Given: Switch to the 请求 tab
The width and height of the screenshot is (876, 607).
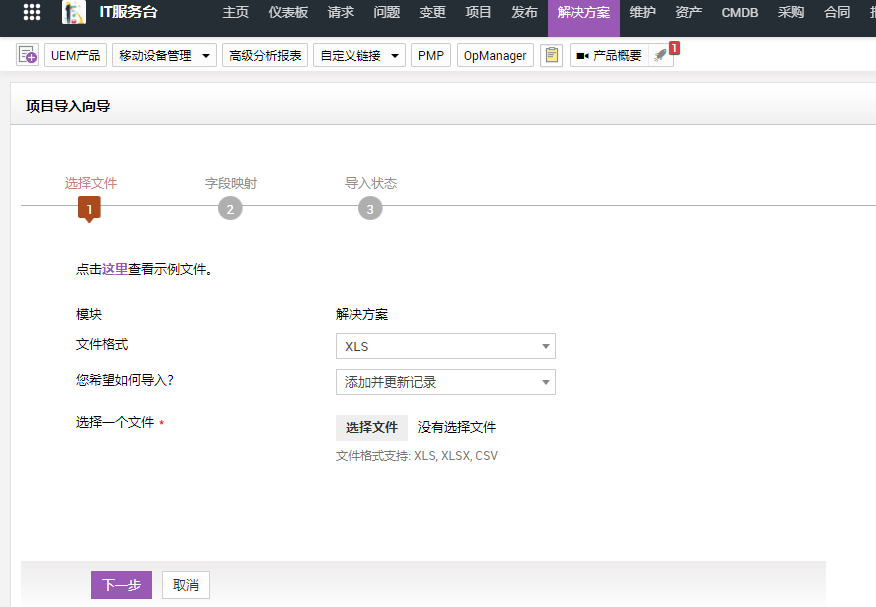Looking at the screenshot, I should coord(341,13).
